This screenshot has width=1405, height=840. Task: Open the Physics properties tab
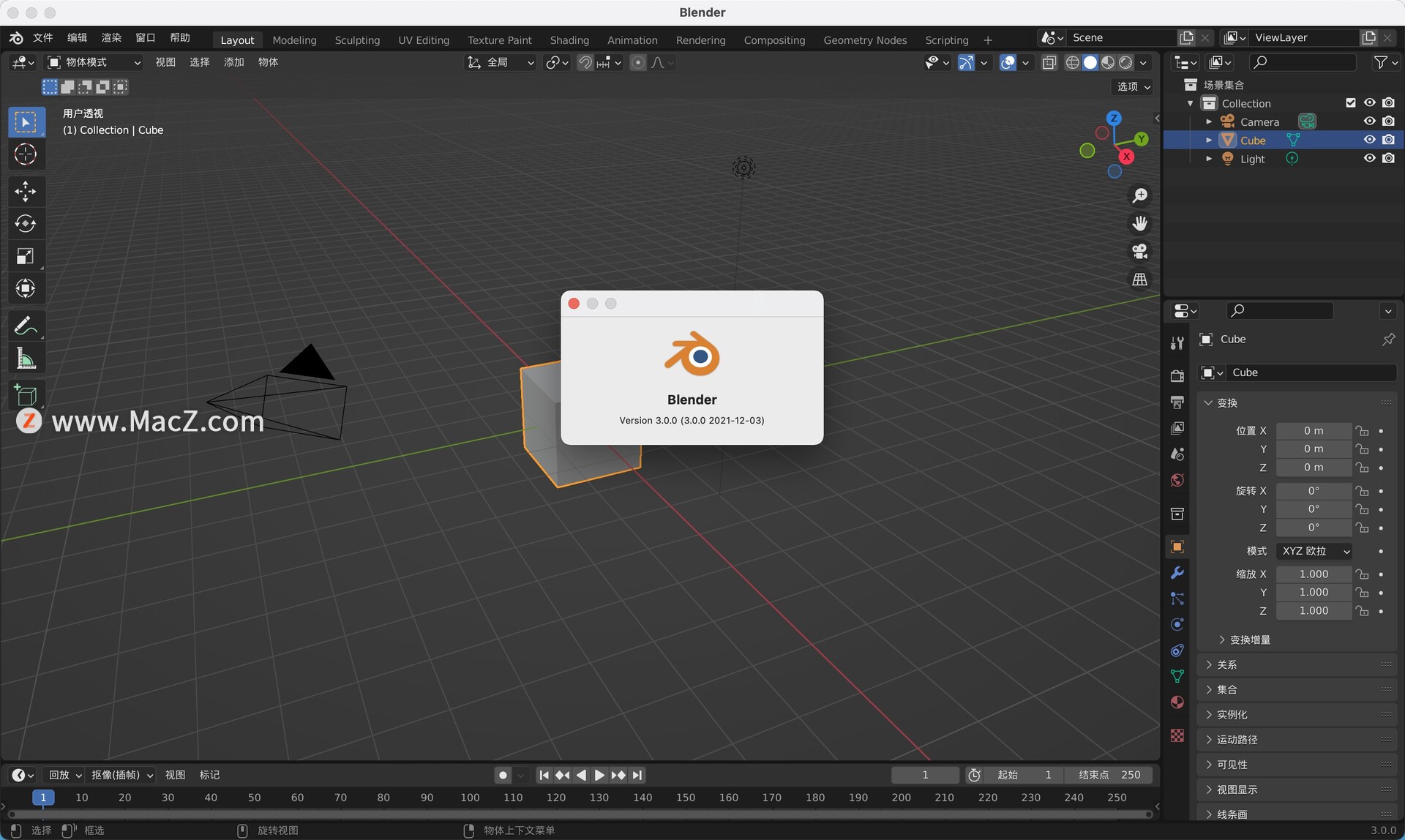pyautogui.click(x=1177, y=625)
